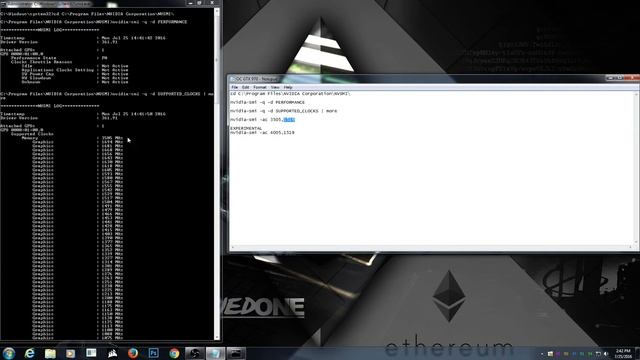Show hidden system tray icons arrow
640x360 pixels.
[542, 354]
